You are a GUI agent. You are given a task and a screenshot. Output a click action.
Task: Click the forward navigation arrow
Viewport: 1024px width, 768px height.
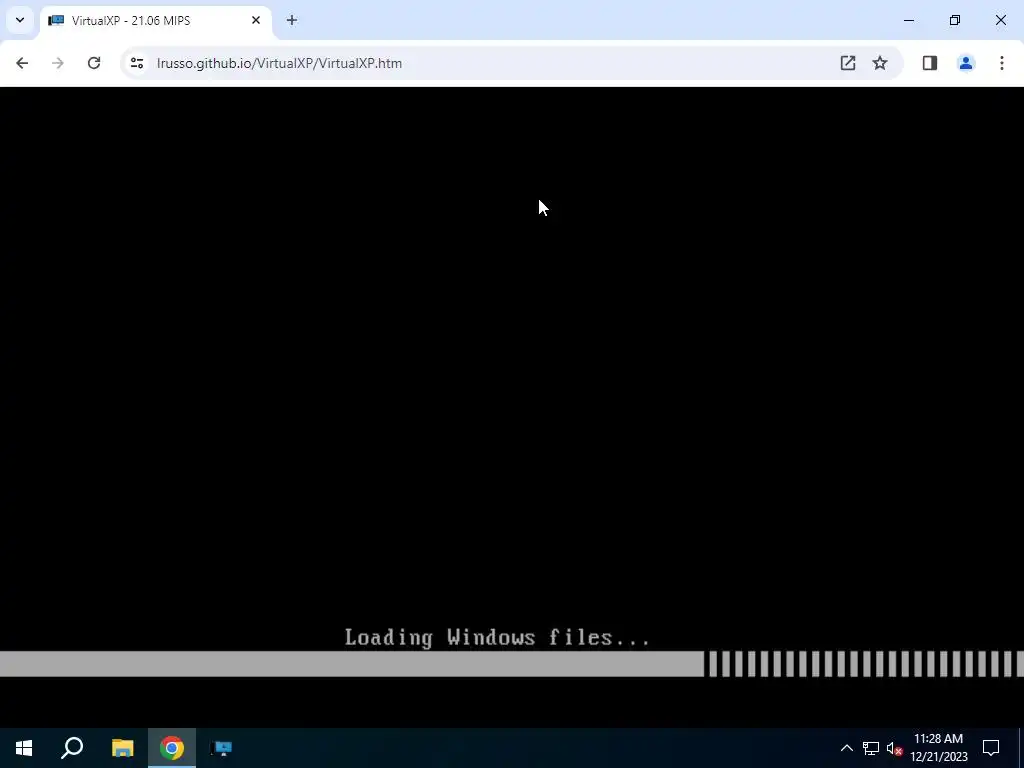[x=58, y=63]
